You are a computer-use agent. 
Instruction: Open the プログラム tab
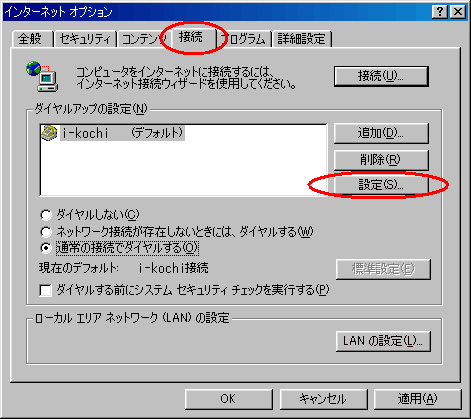(x=246, y=39)
